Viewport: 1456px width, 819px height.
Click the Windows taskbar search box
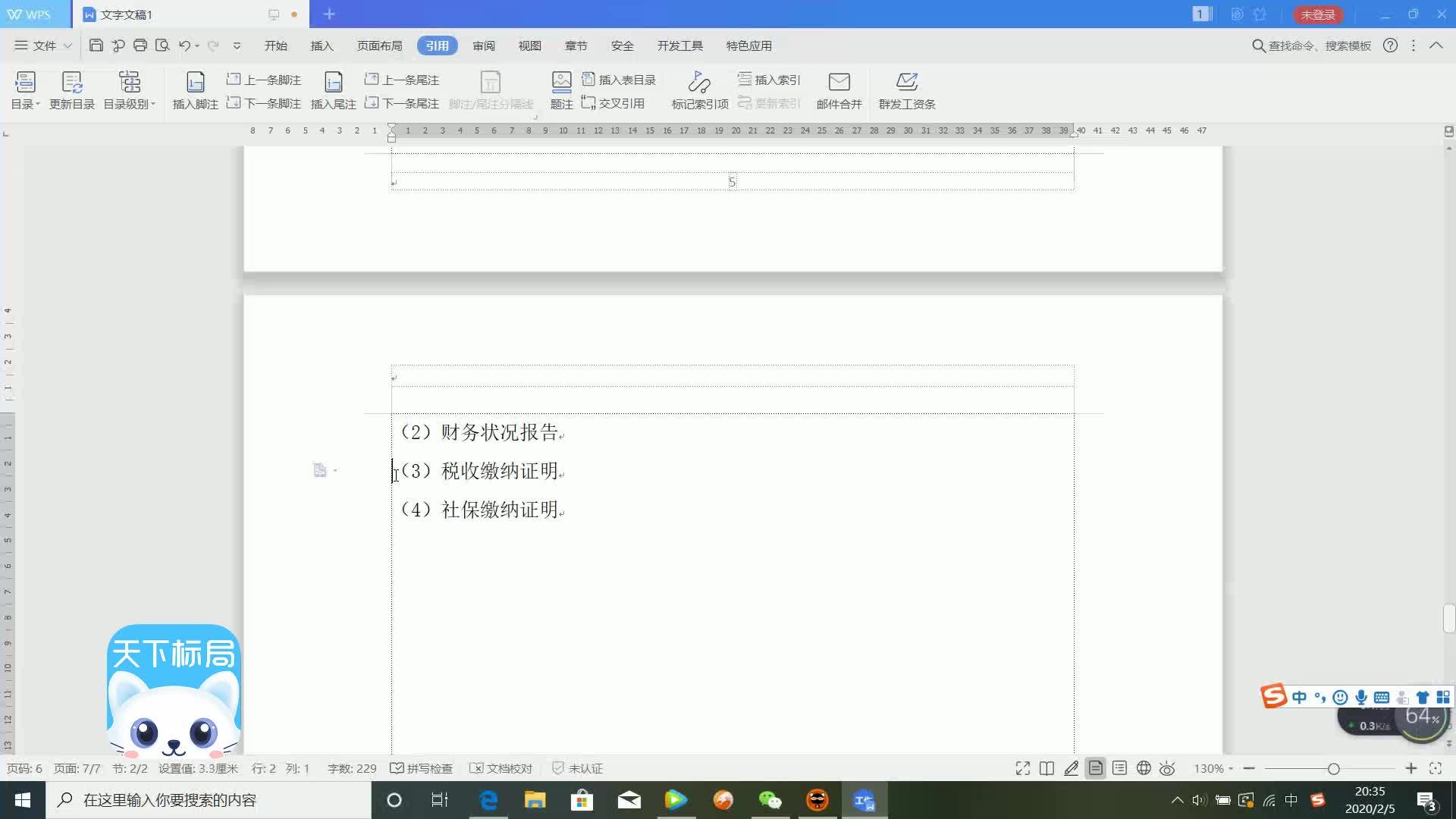[209, 800]
